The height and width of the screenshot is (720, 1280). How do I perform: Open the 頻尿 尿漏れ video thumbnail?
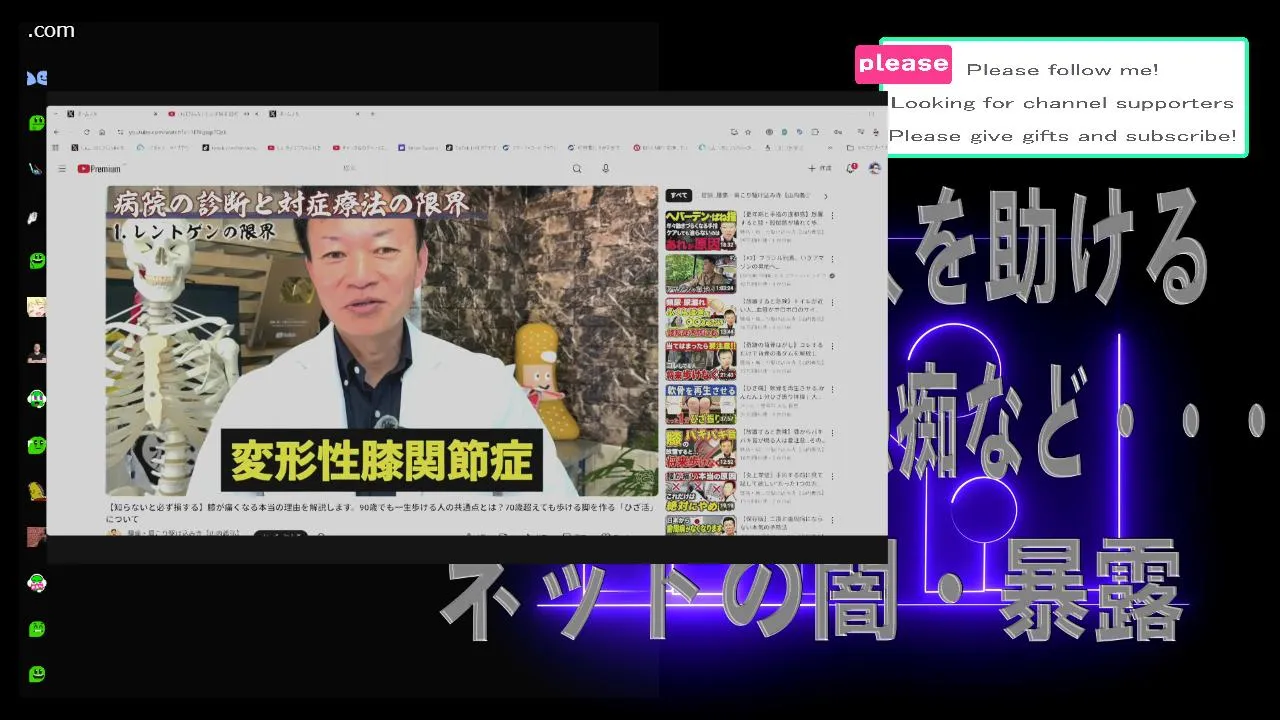click(700, 316)
